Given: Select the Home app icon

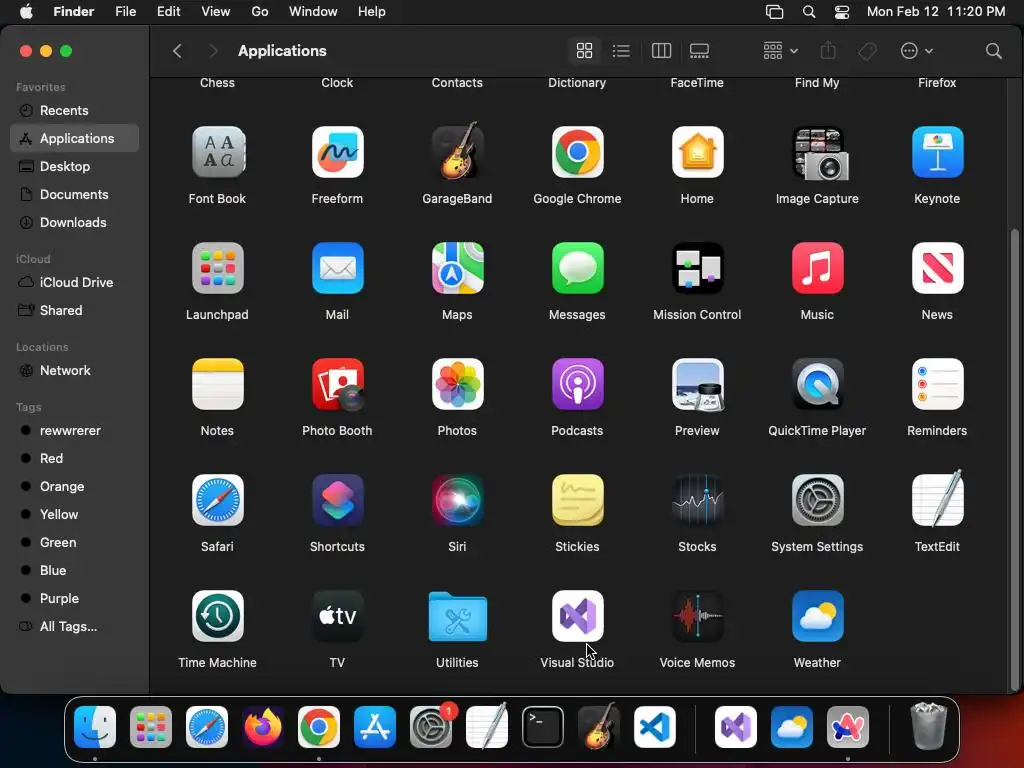Looking at the screenshot, I should click(x=697, y=152).
